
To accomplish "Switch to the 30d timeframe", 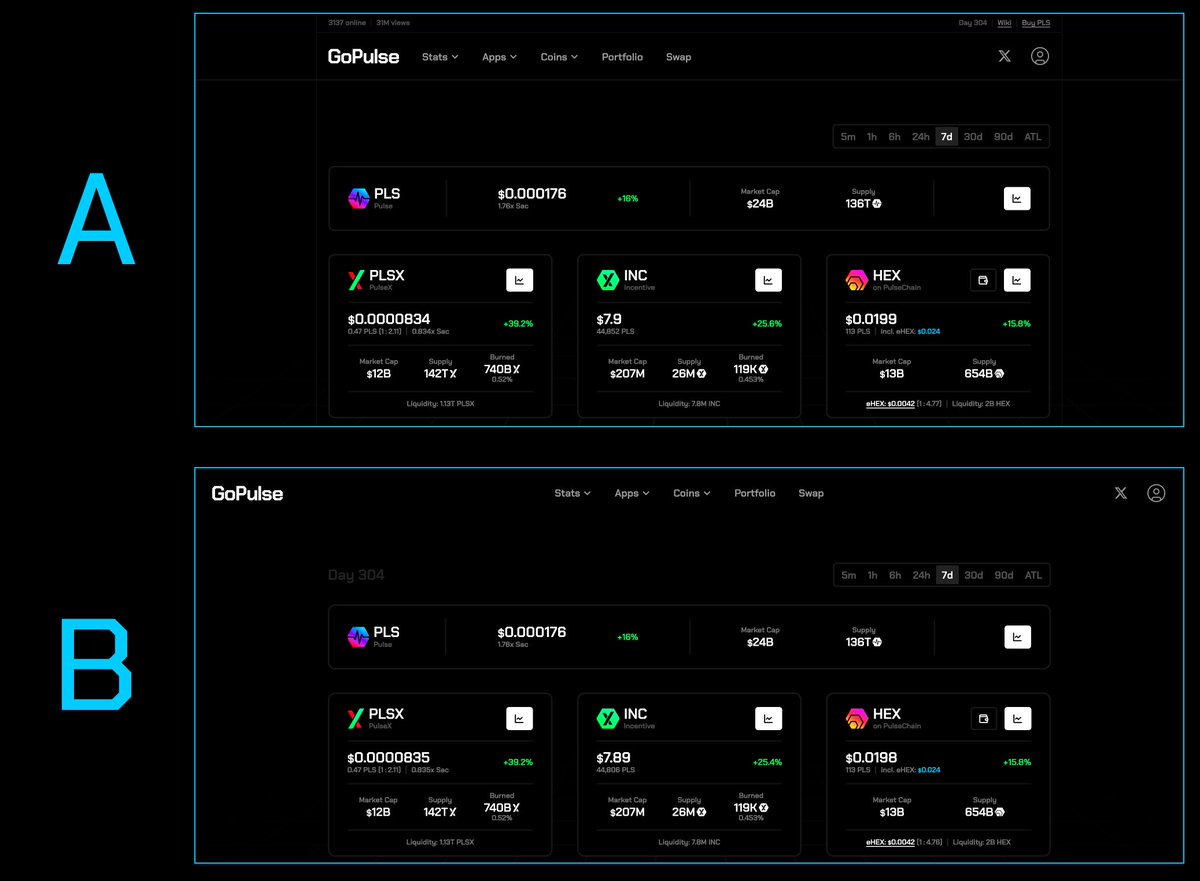I will (x=973, y=136).
